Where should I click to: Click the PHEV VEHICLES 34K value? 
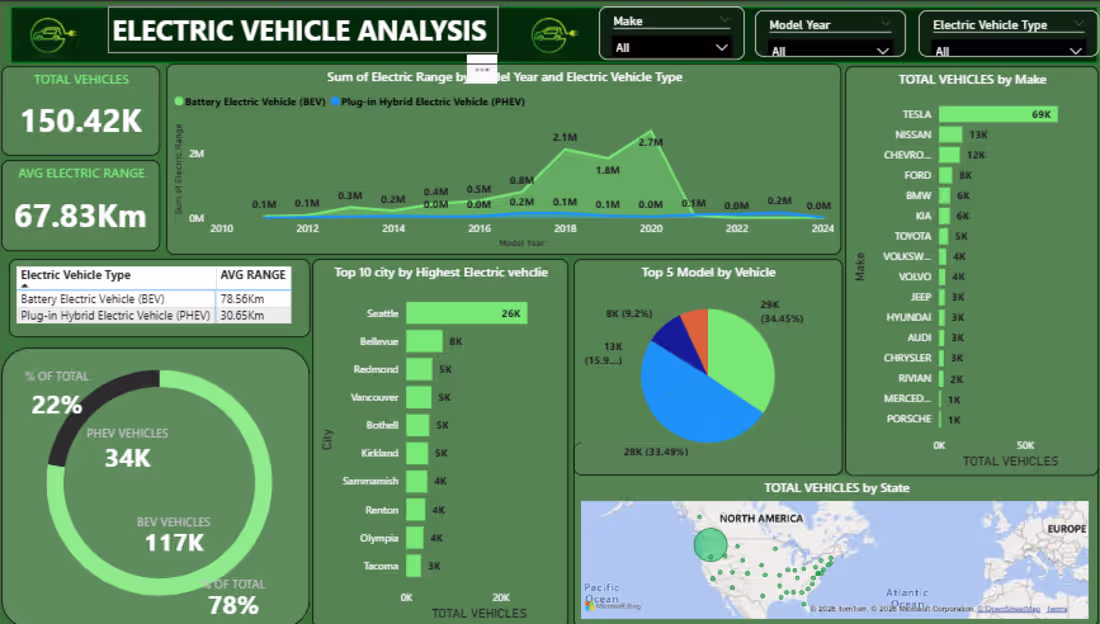pos(128,458)
